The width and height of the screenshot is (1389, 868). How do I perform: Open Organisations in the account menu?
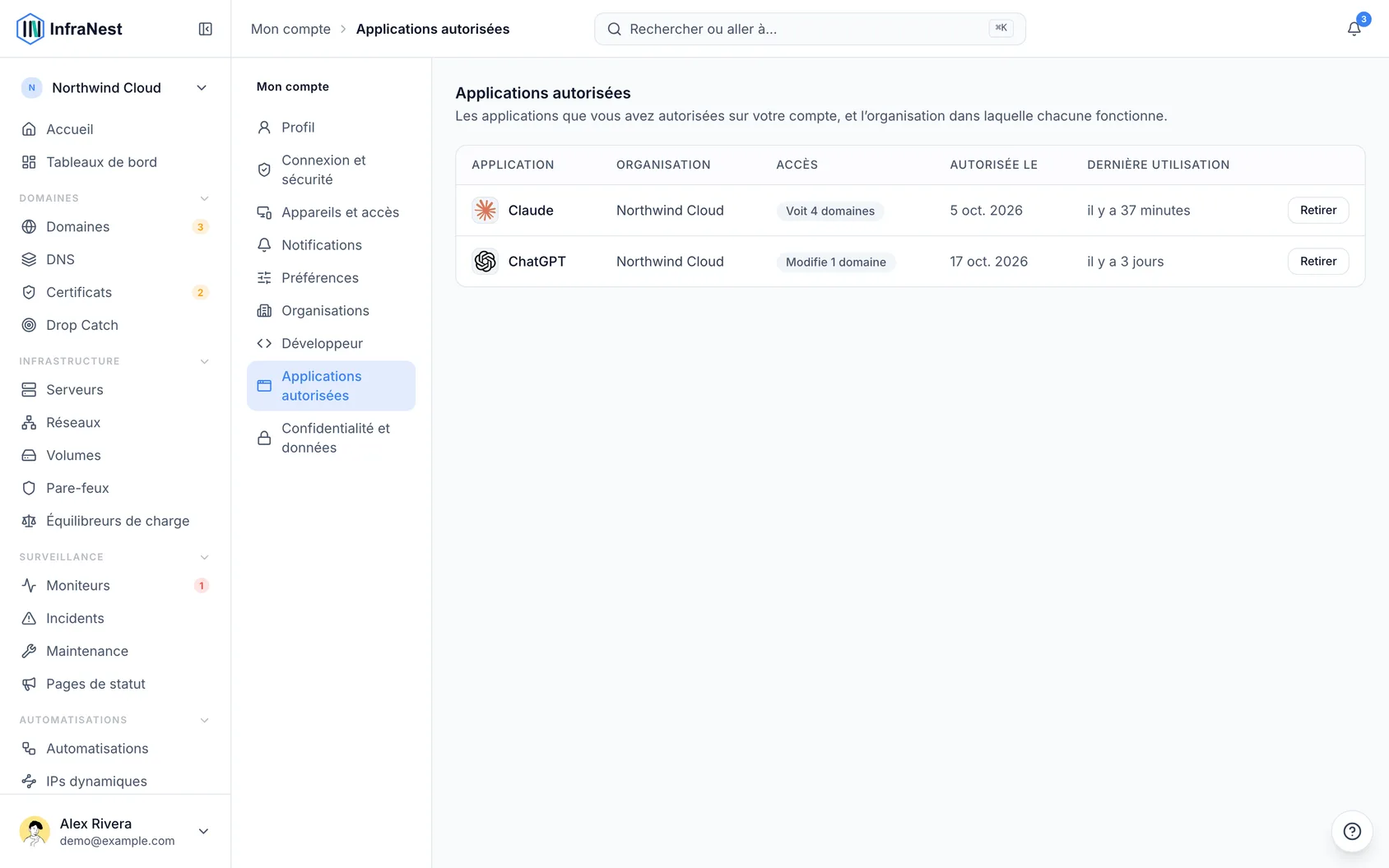[331, 311]
